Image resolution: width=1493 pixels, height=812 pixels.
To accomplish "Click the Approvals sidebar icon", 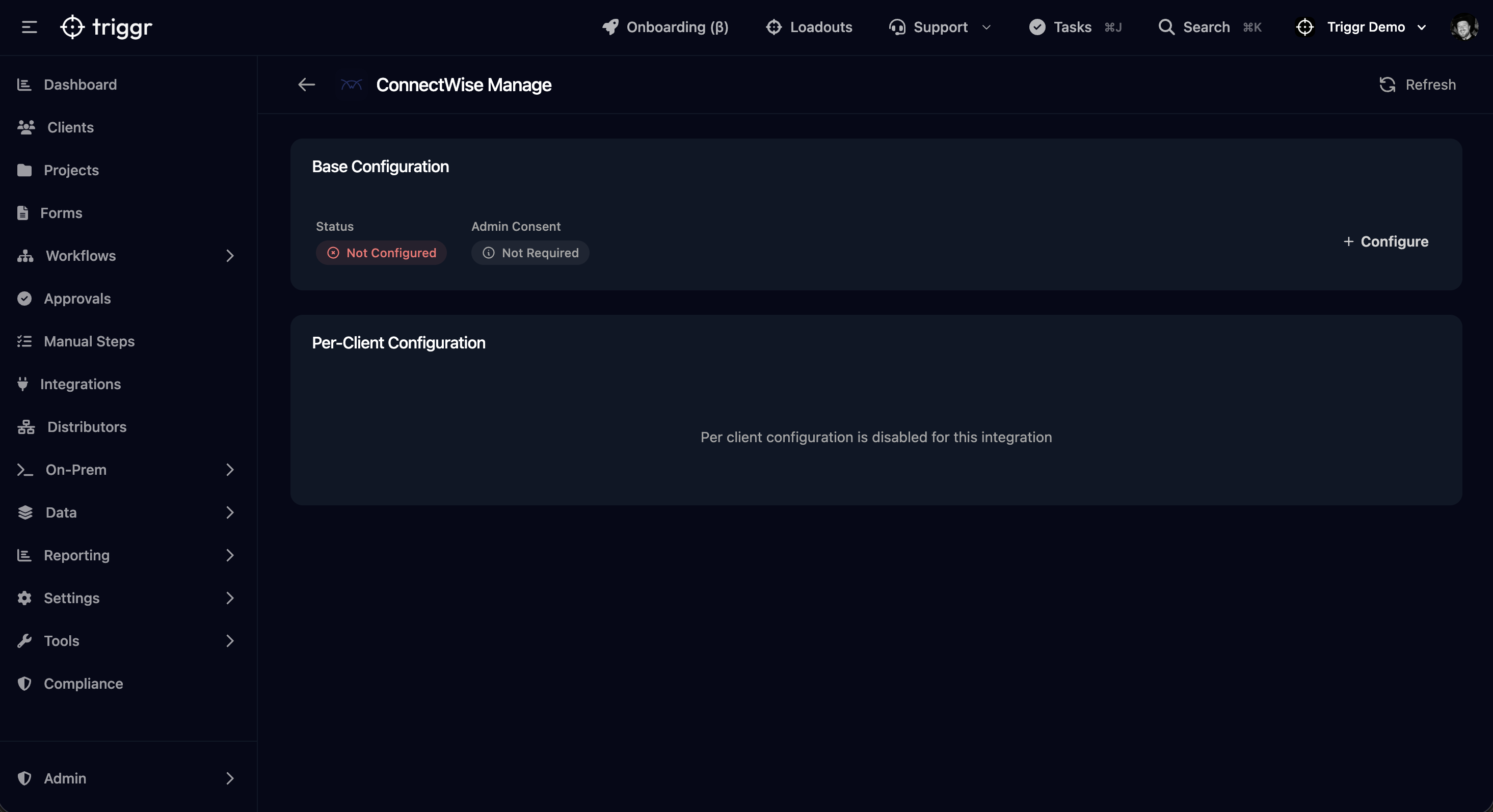I will [24, 299].
